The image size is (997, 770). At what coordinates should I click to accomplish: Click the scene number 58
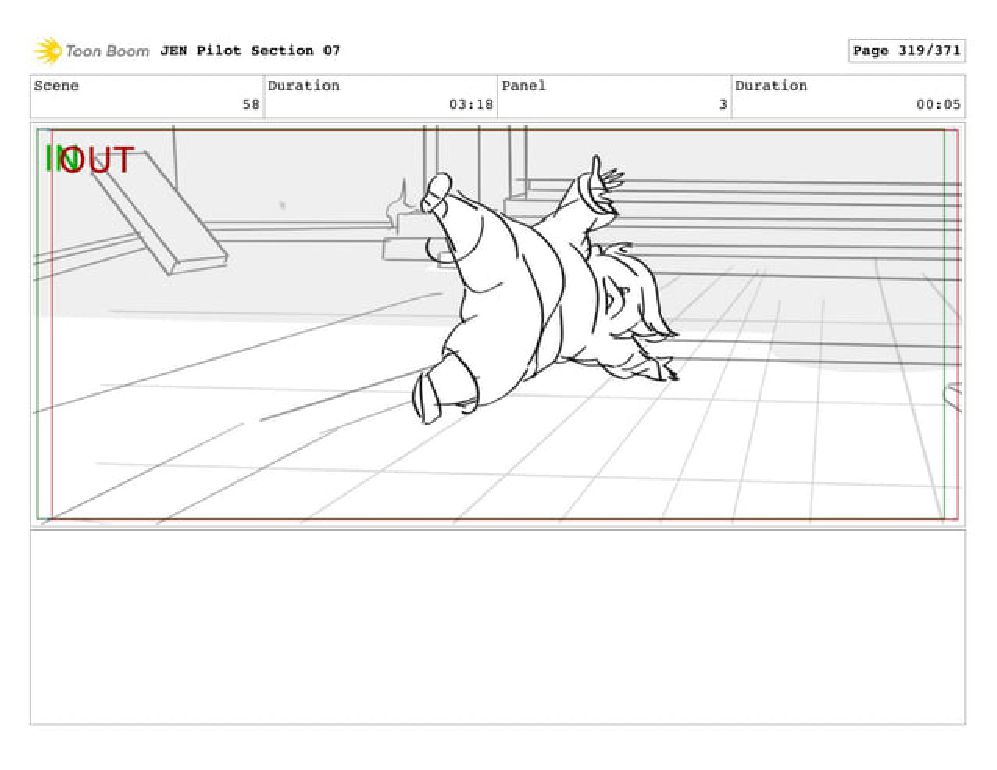pyautogui.click(x=251, y=104)
